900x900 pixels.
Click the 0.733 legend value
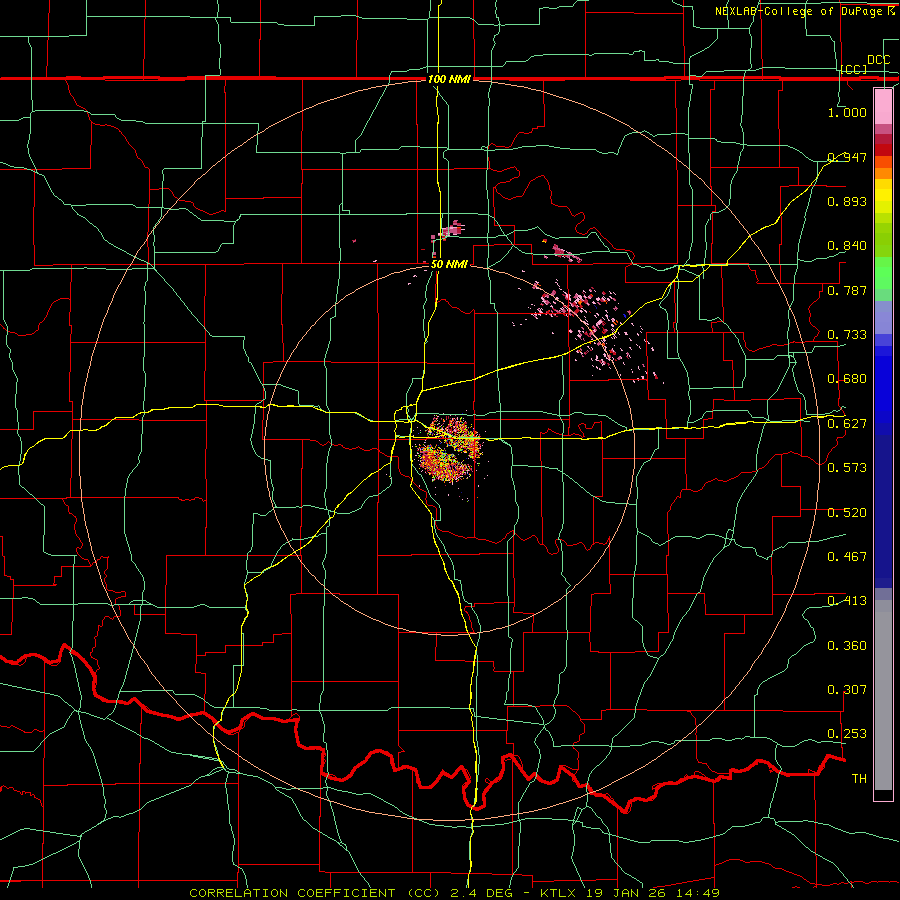click(847, 335)
